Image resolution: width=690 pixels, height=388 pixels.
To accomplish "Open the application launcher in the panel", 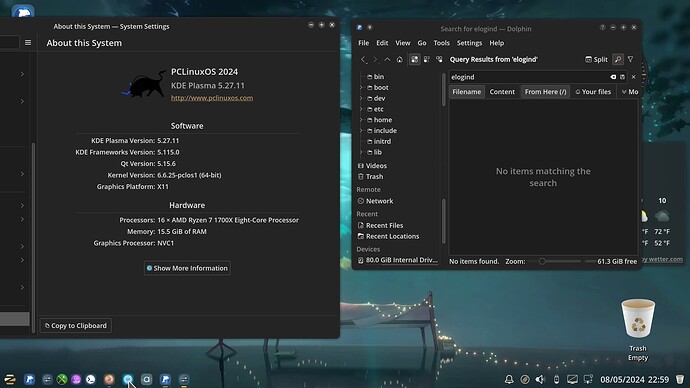I will coord(10,379).
